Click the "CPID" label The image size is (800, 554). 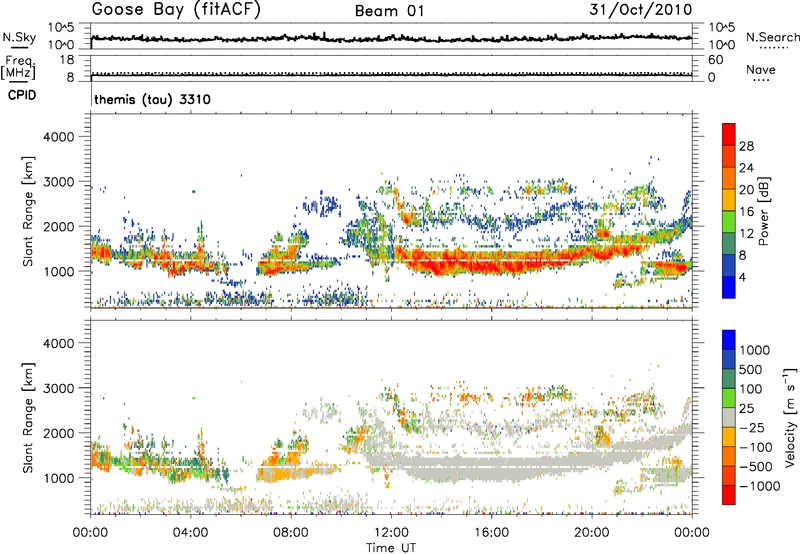click(x=22, y=95)
